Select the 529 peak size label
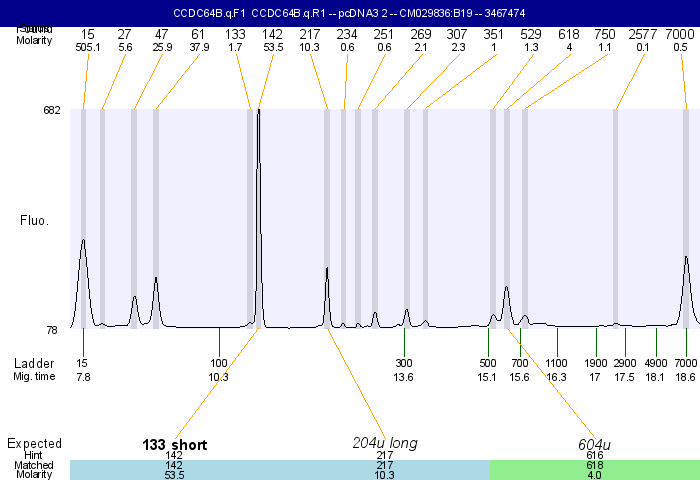This screenshot has height=480, width=700. (531, 35)
